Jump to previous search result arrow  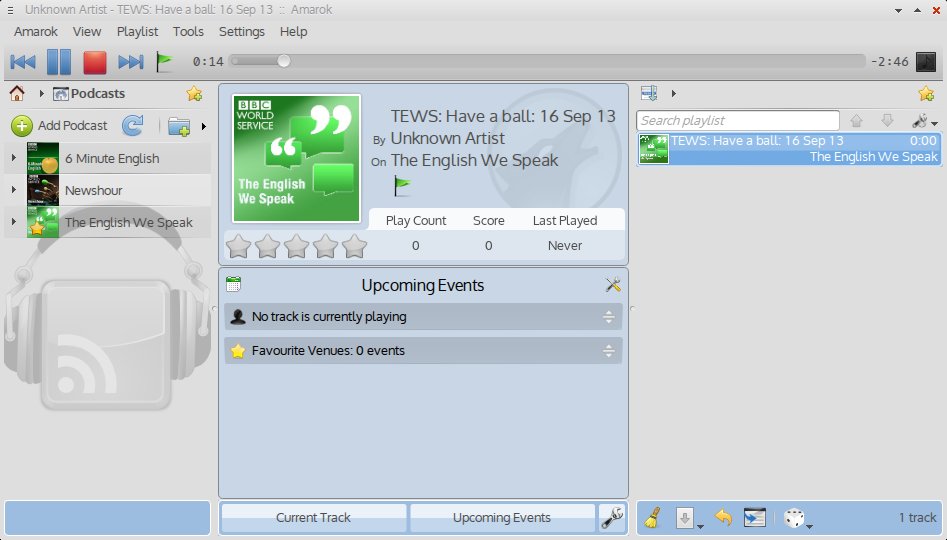pyautogui.click(x=856, y=121)
